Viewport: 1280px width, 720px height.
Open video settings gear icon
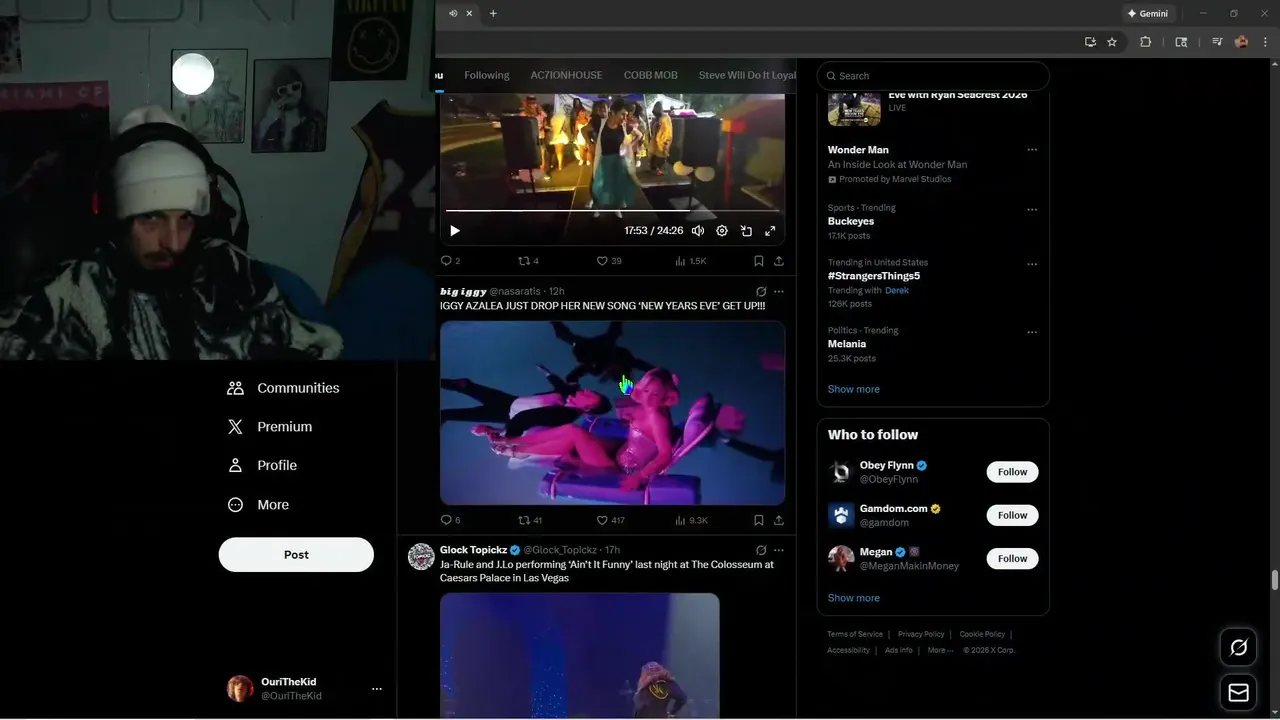pos(722,231)
